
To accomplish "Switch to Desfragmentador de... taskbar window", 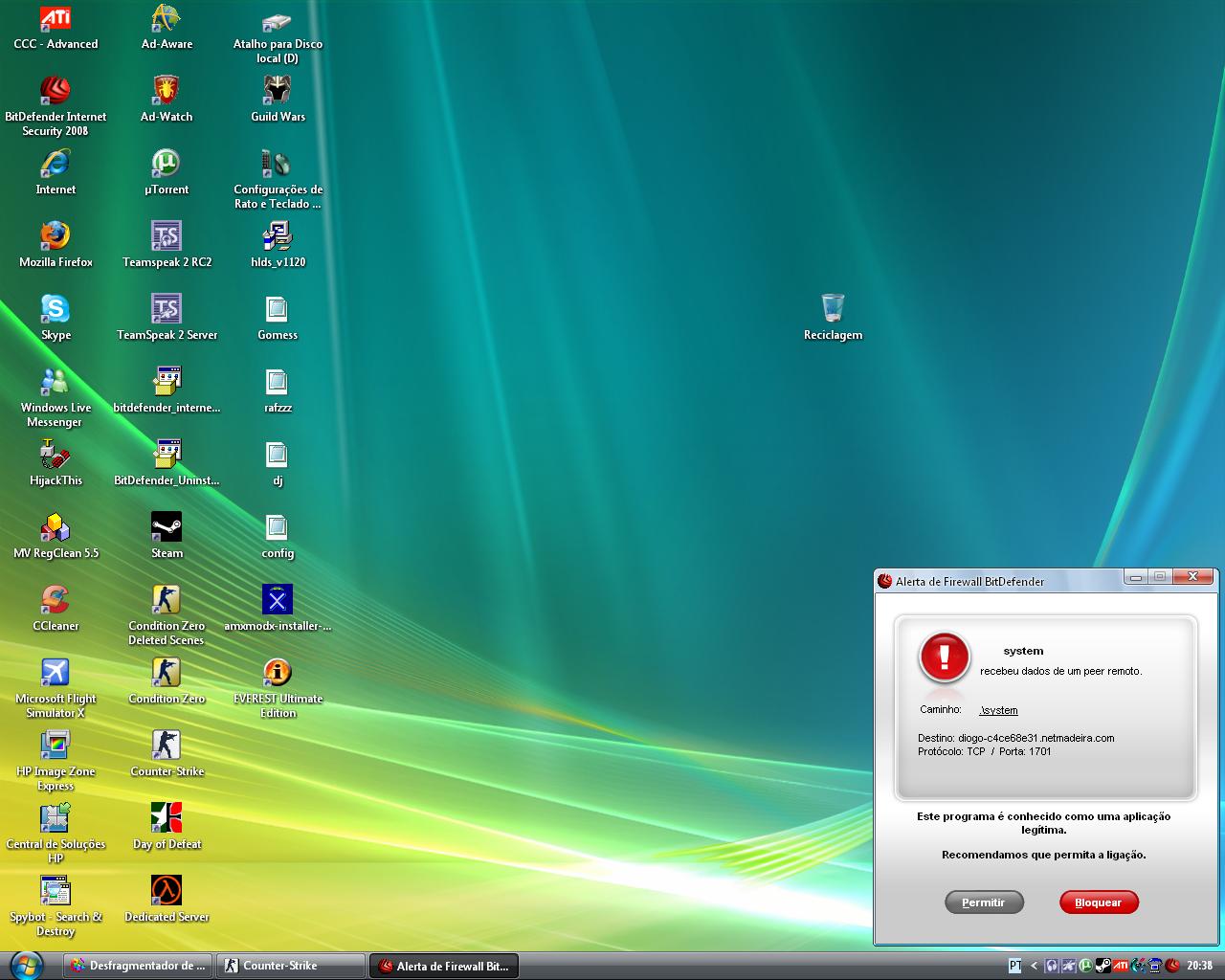I will click(x=139, y=966).
